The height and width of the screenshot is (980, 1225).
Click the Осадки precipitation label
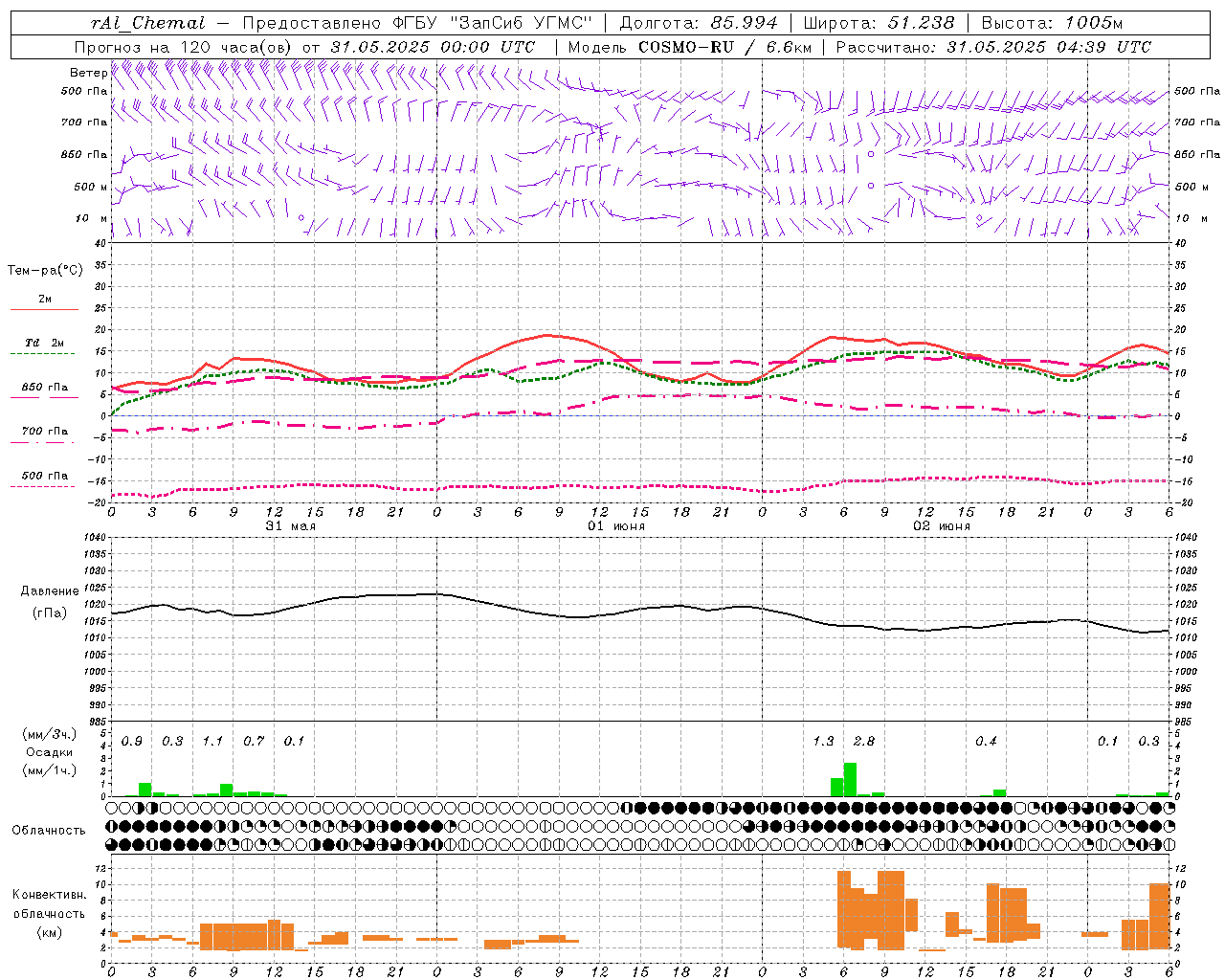click(50, 752)
